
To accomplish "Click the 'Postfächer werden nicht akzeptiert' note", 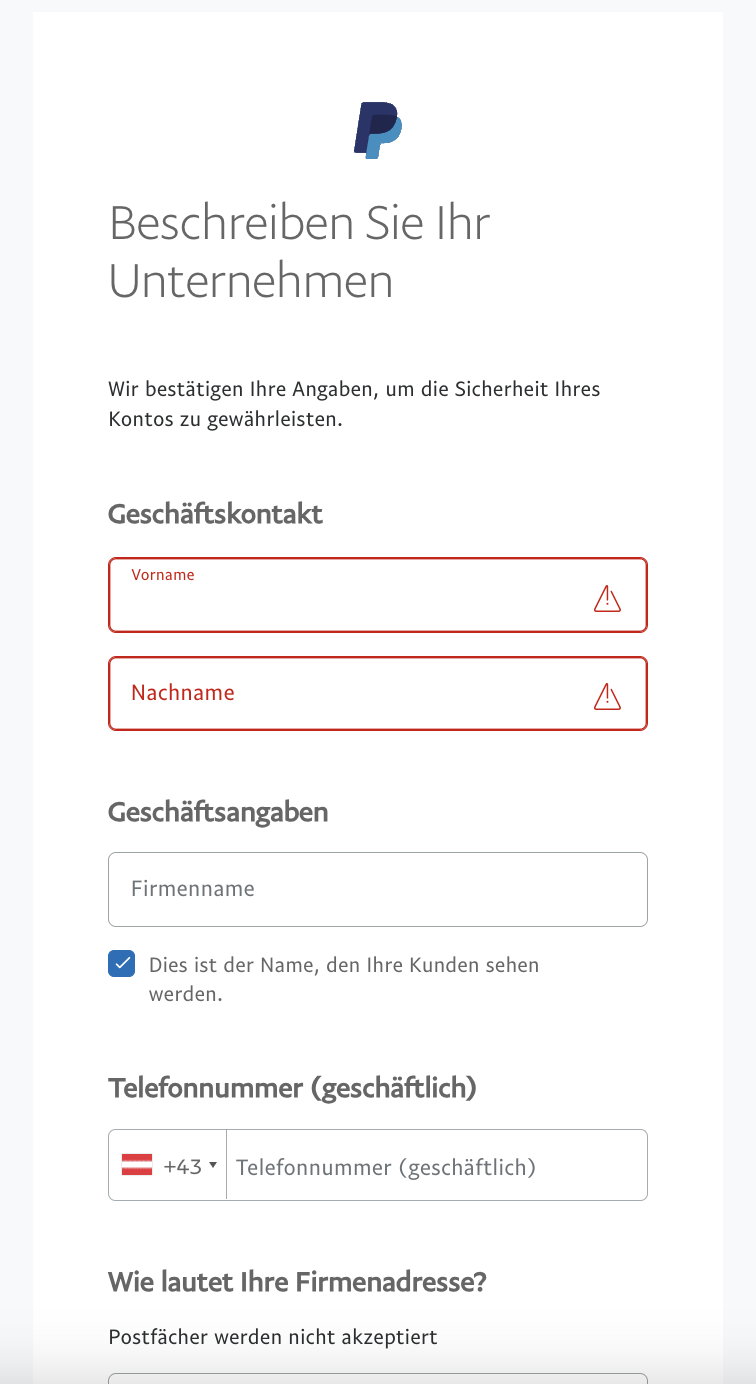I will [x=273, y=1337].
